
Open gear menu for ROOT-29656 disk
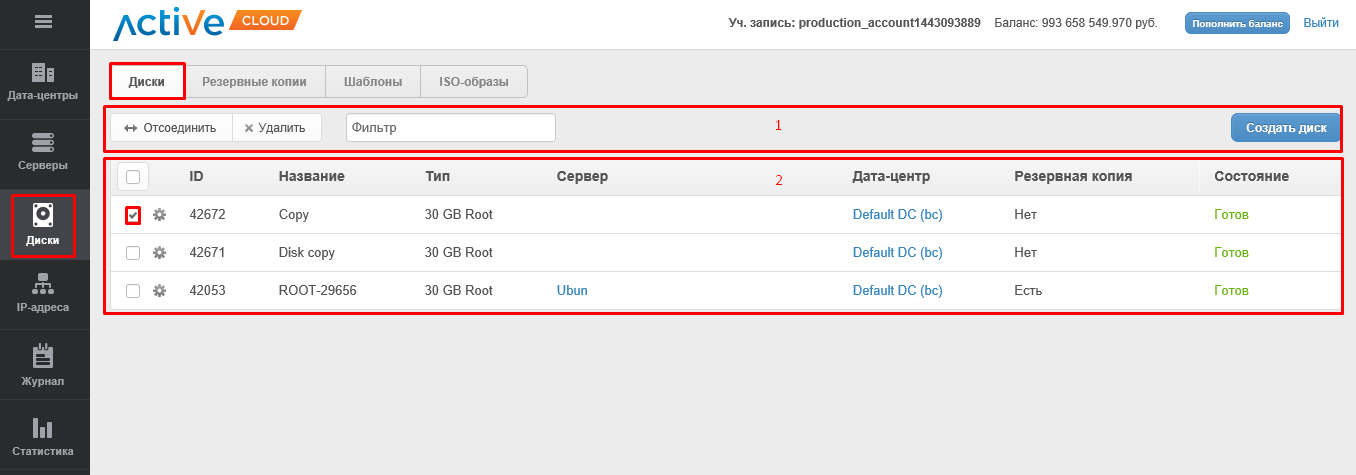point(159,291)
